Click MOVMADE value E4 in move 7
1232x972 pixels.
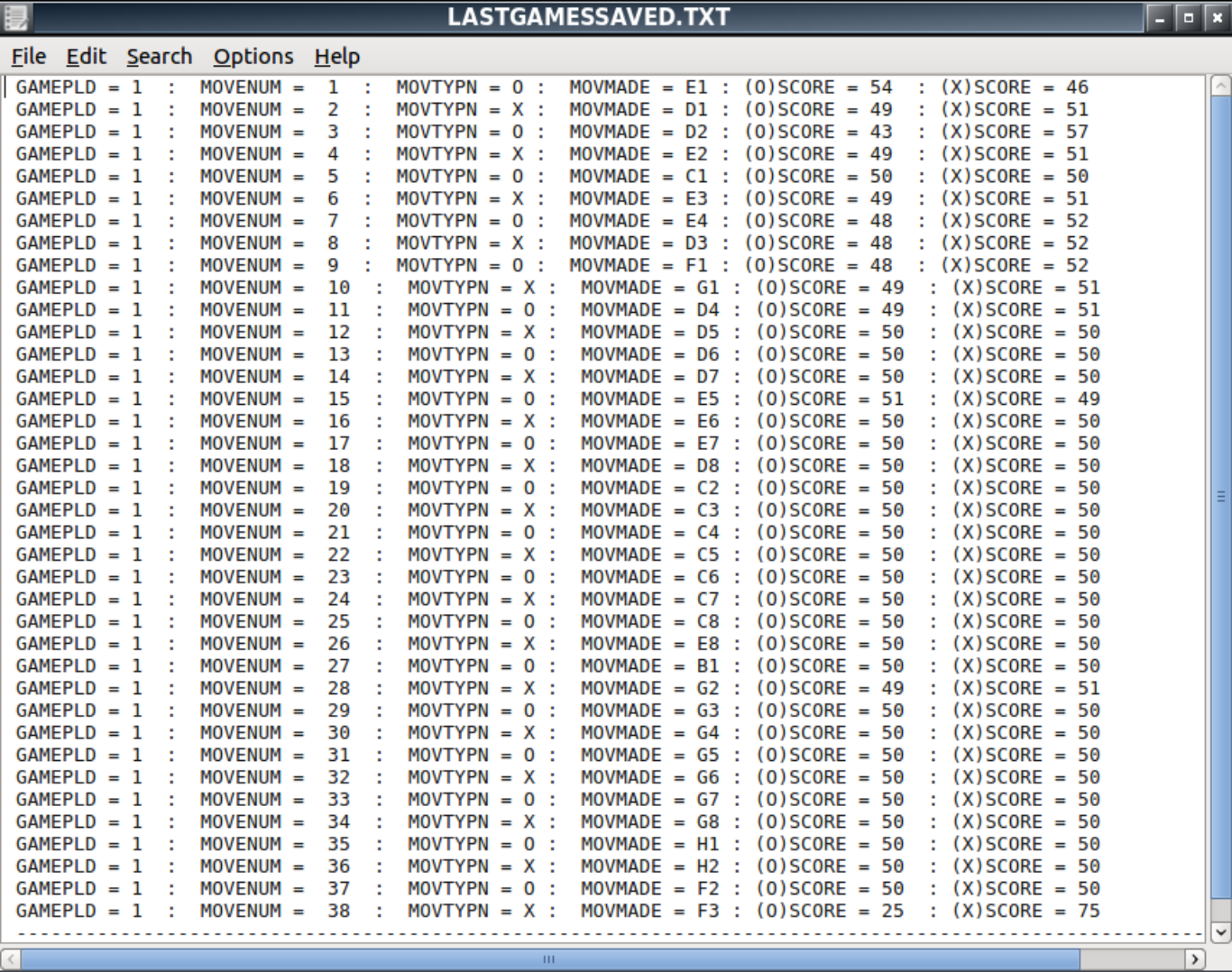coord(696,221)
